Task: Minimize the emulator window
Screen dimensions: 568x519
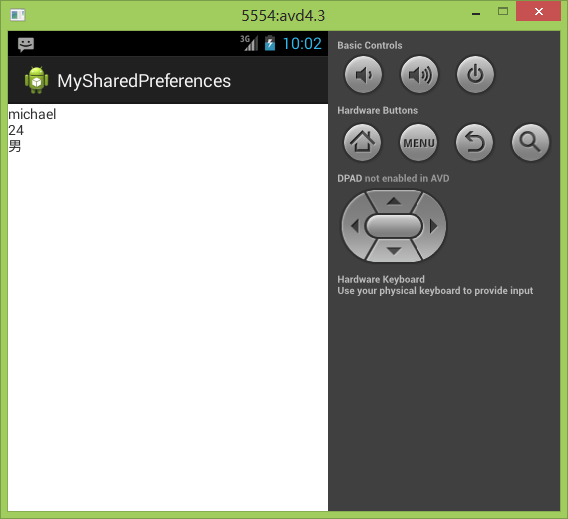Action: [476, 14]
